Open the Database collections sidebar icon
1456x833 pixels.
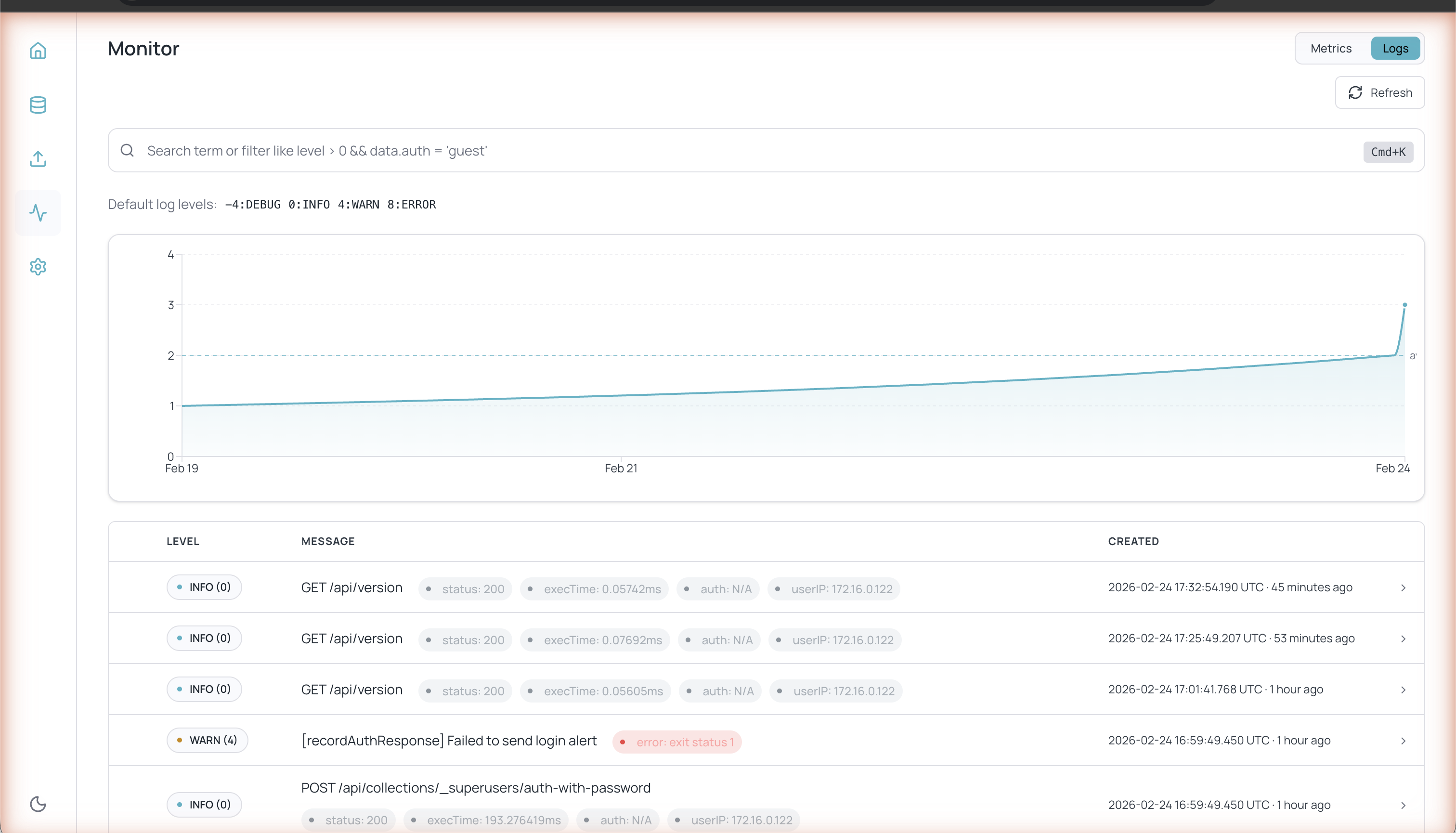click(x=38, y=104)
